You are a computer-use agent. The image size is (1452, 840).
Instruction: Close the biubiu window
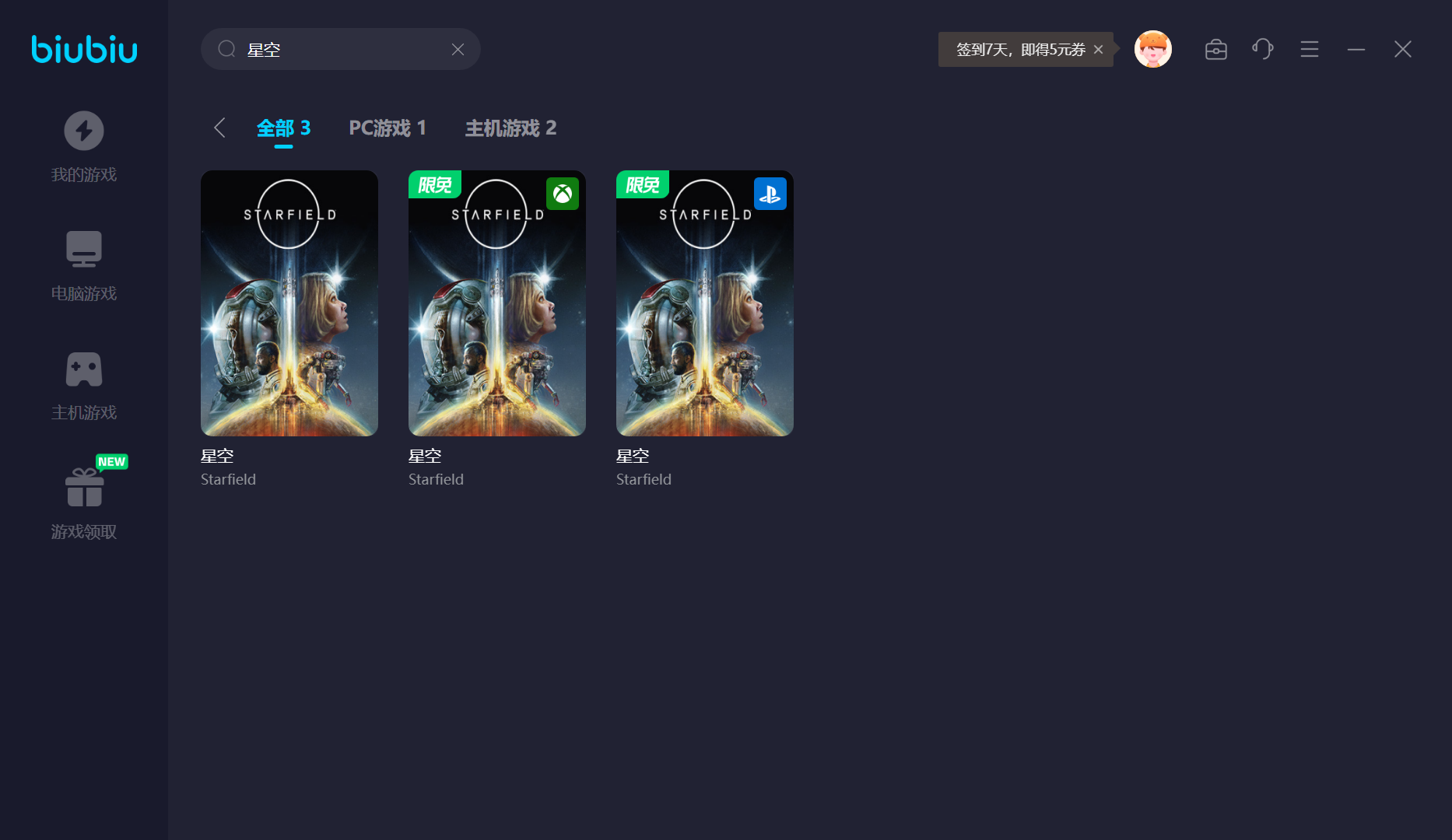coord(1403,49)
